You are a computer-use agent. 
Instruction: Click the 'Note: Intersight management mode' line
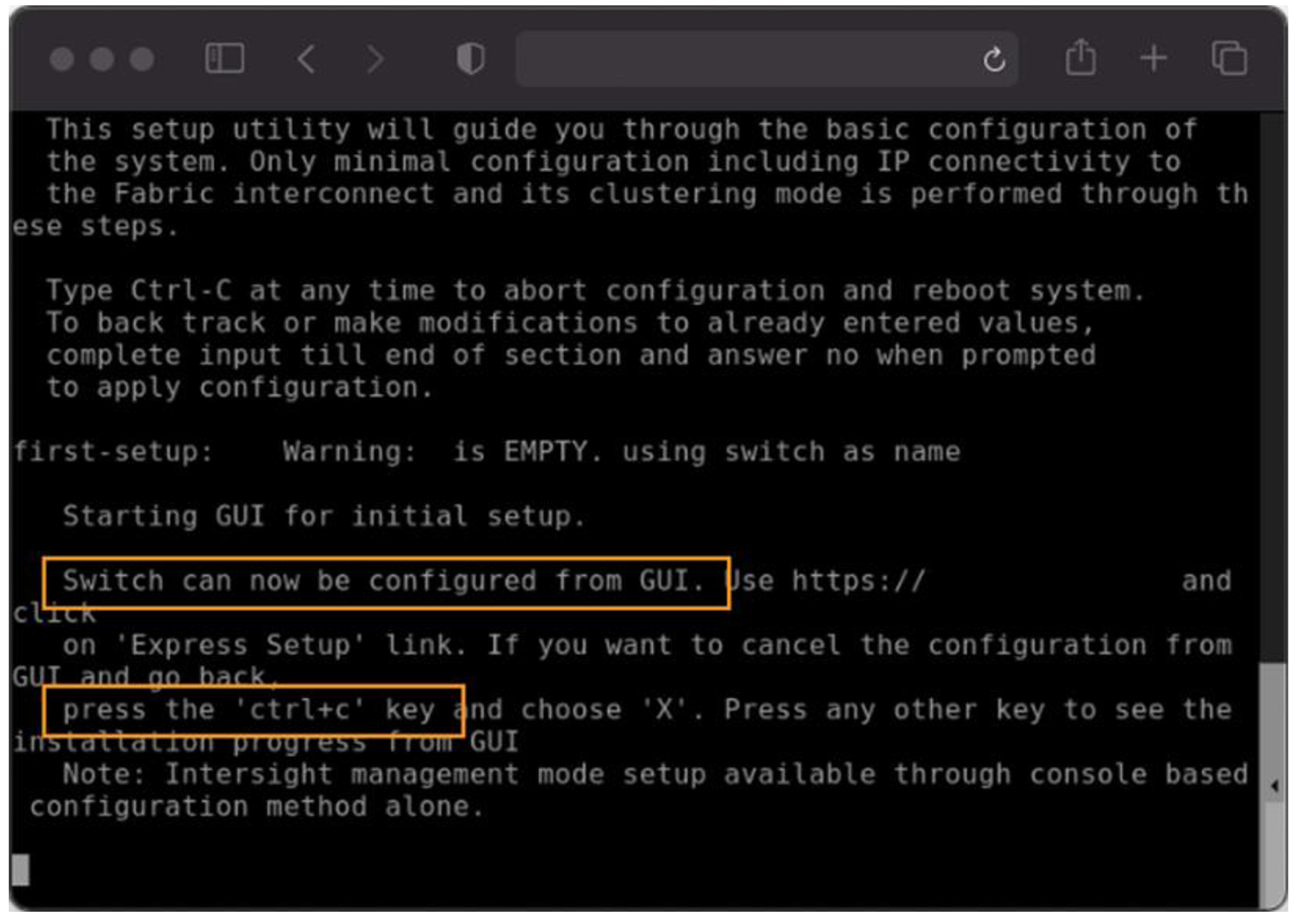point(655,774)
